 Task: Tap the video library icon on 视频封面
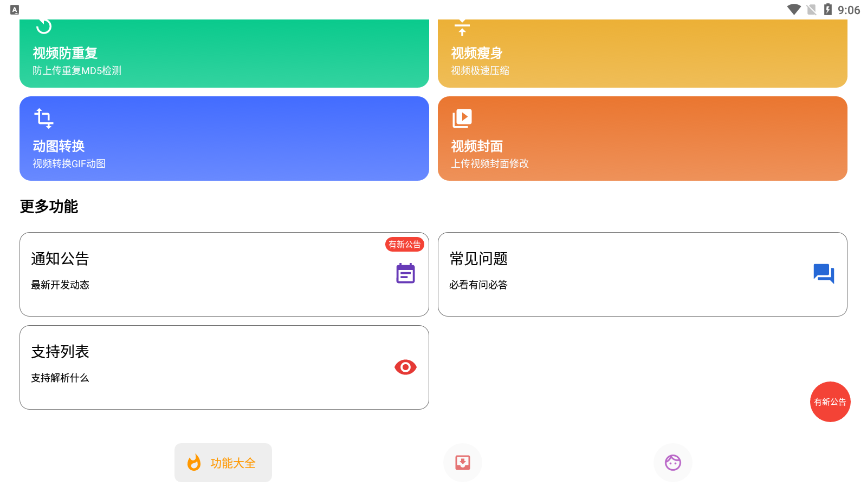462,119
